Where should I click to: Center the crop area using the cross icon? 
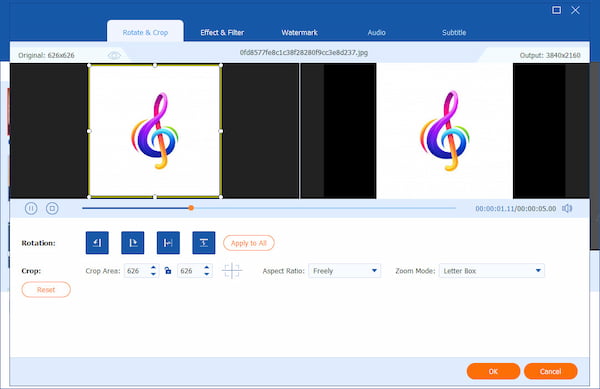click(x=232, y=271)
